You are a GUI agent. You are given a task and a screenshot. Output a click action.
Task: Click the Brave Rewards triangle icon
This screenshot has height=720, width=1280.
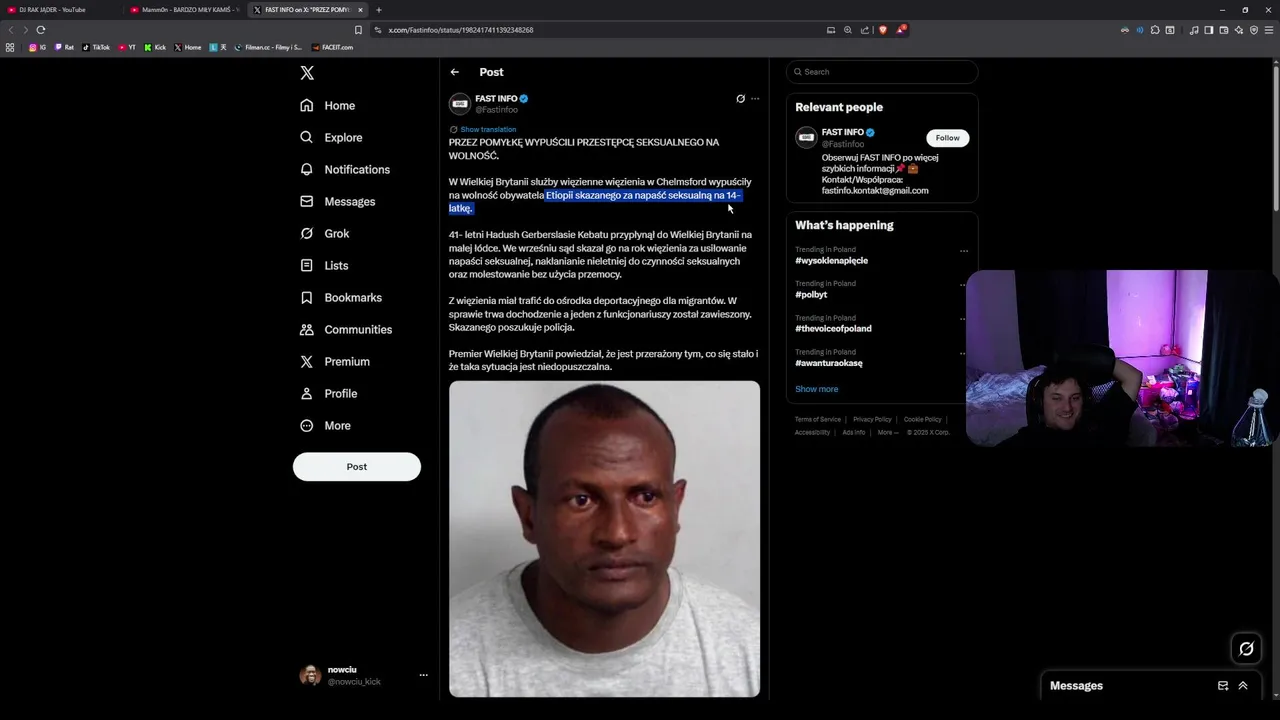tap(900, 30)
